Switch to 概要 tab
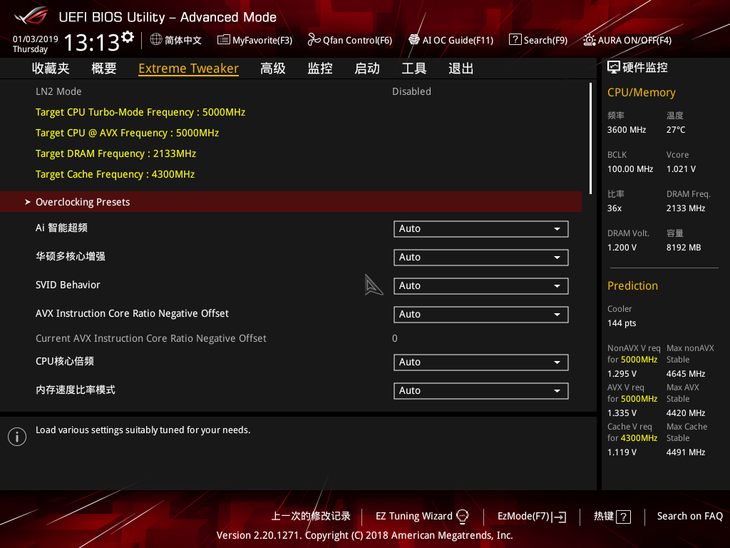The width and height of the screenshot is (730, 548). pos(104,68)
